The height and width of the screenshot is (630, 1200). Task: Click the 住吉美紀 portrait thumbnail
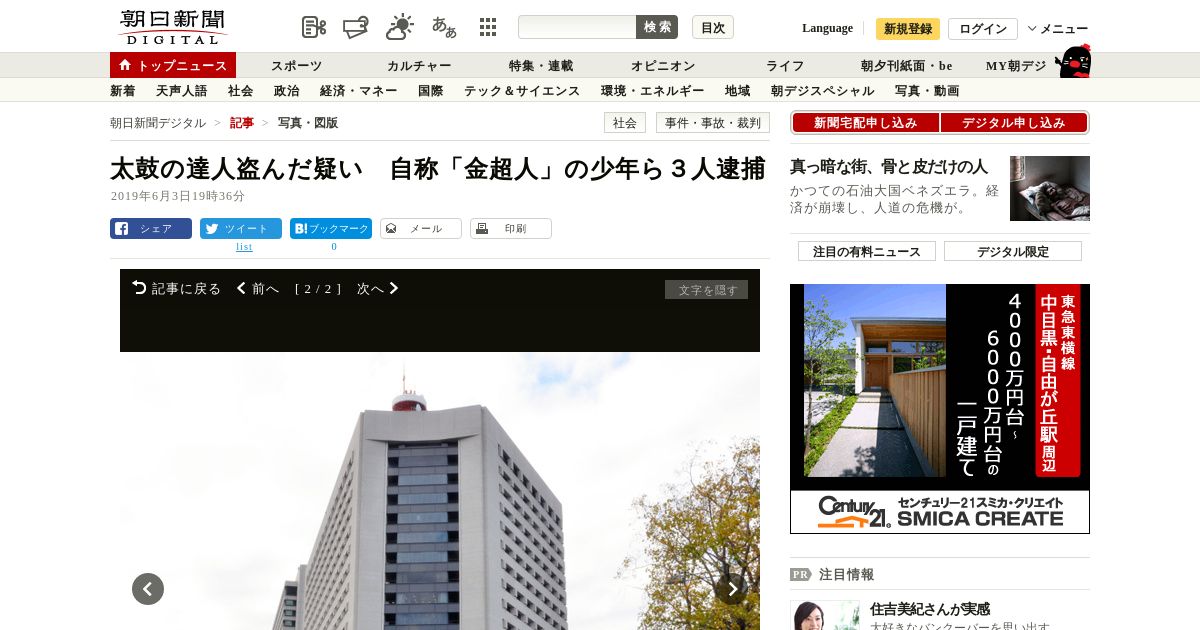825,615
